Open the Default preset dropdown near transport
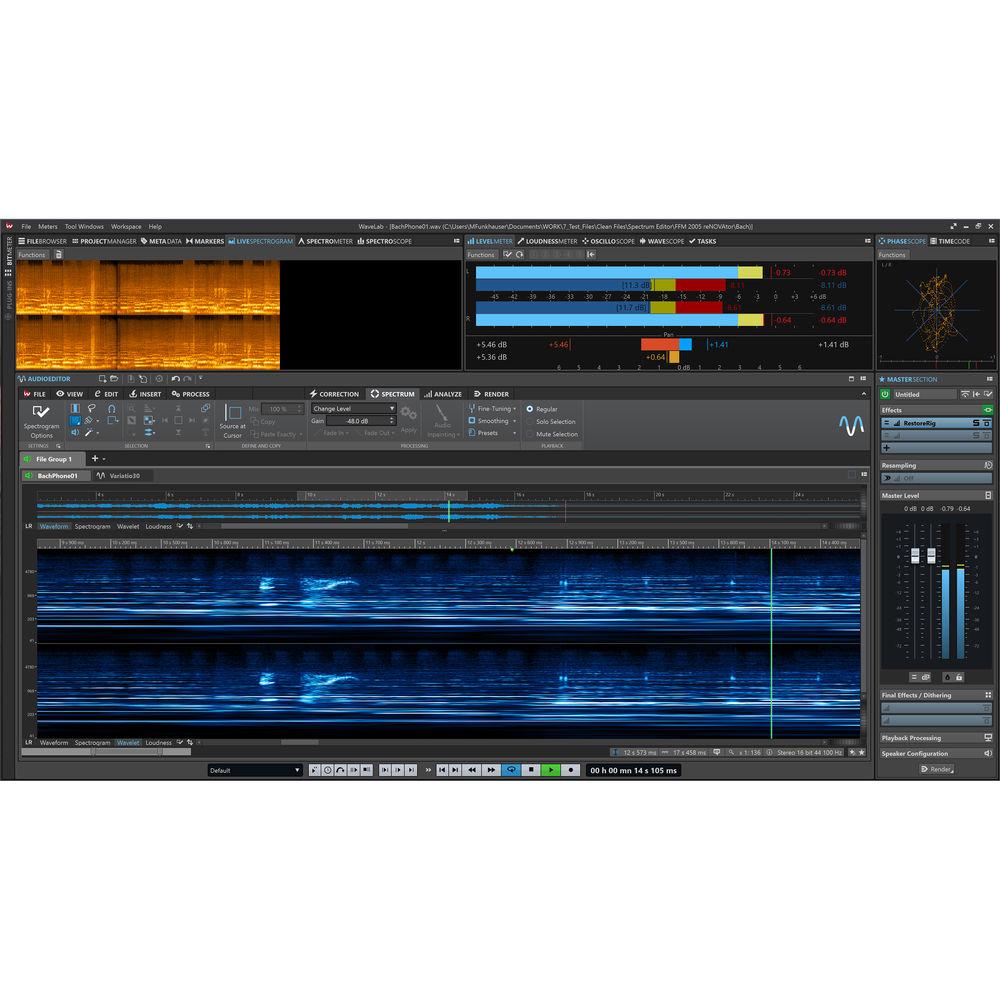The height and width of the screenshot is (1000, 1000). [255, 770]
